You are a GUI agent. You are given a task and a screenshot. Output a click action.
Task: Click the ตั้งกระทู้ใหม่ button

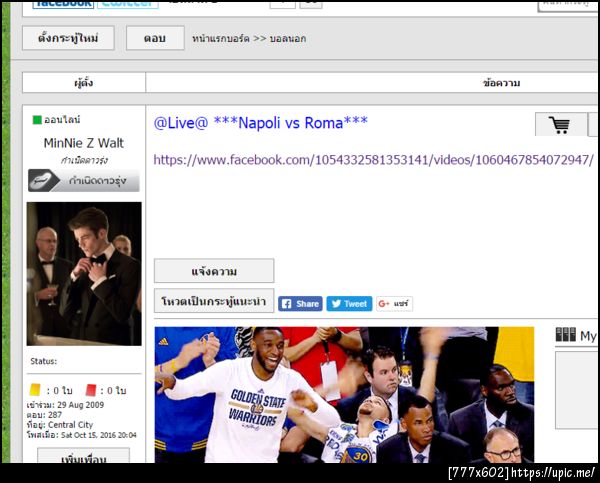(x=68, y=38)
